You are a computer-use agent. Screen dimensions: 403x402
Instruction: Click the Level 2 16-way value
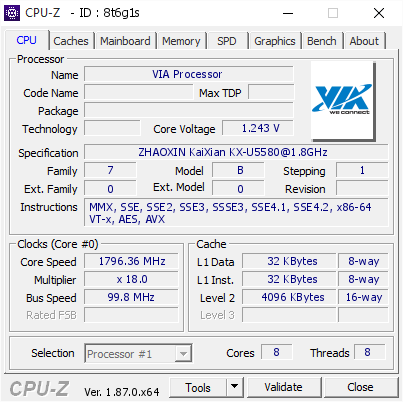[363, 297]
